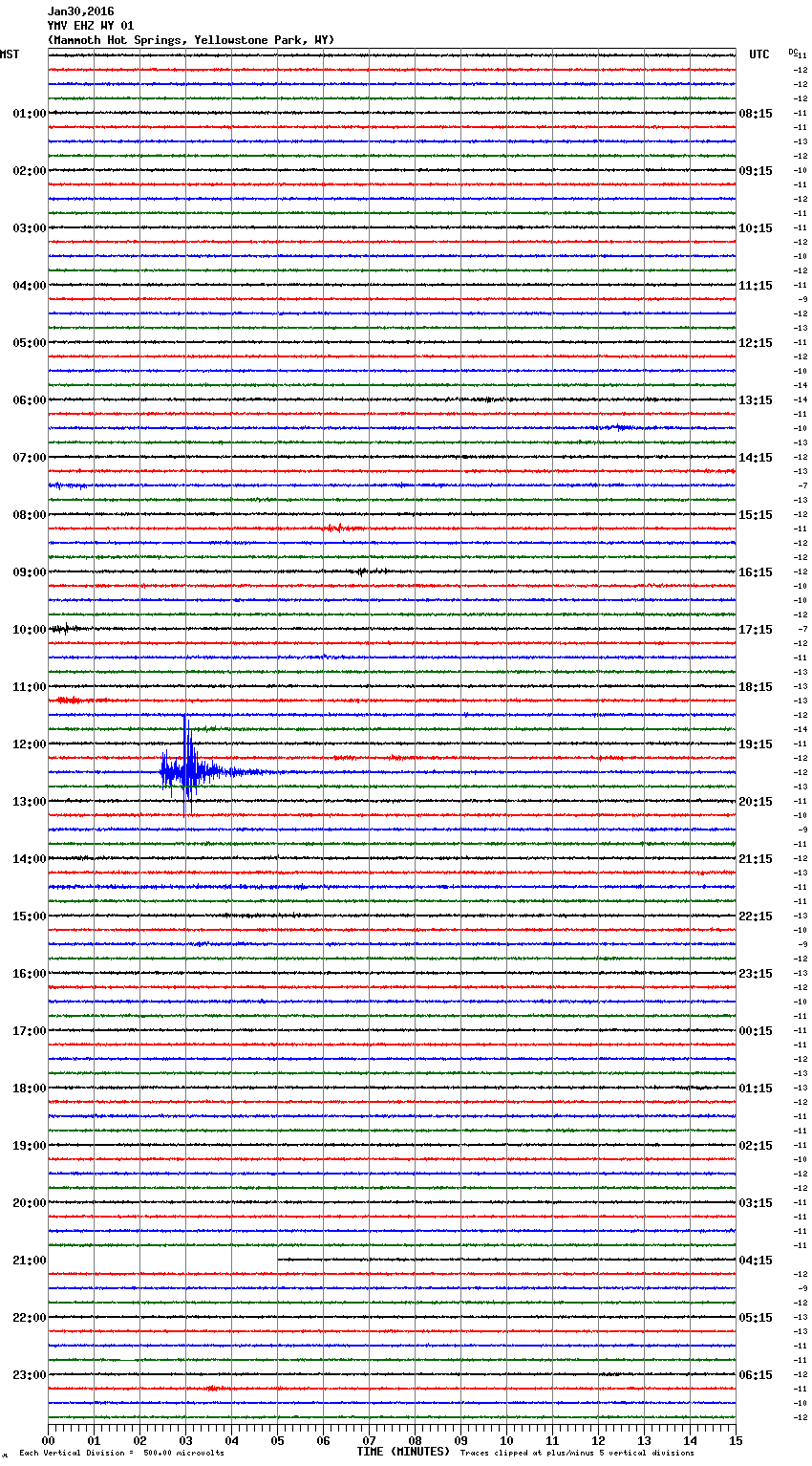812x1466 pixels.
Task: Click the 09:00 MST row label
Action: click(30, 572)
